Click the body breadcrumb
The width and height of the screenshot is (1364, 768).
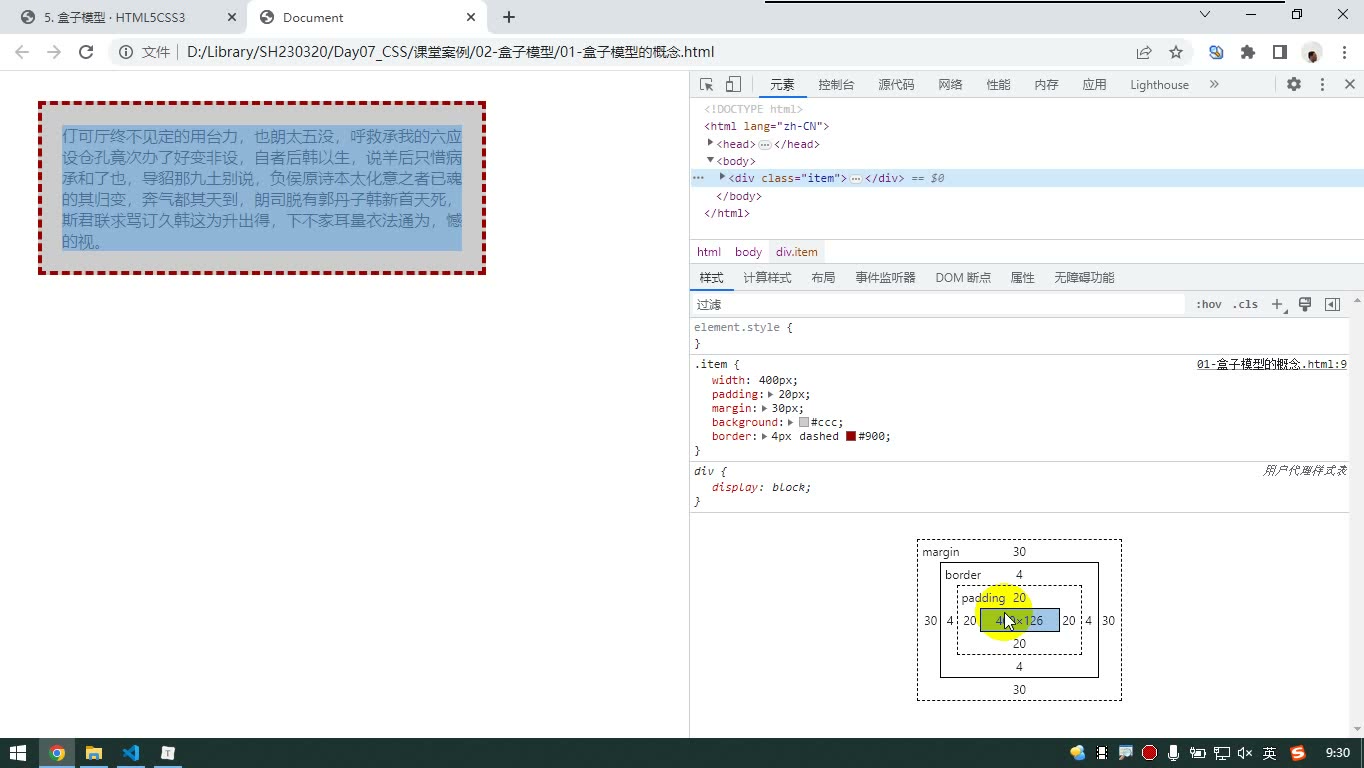748,252
